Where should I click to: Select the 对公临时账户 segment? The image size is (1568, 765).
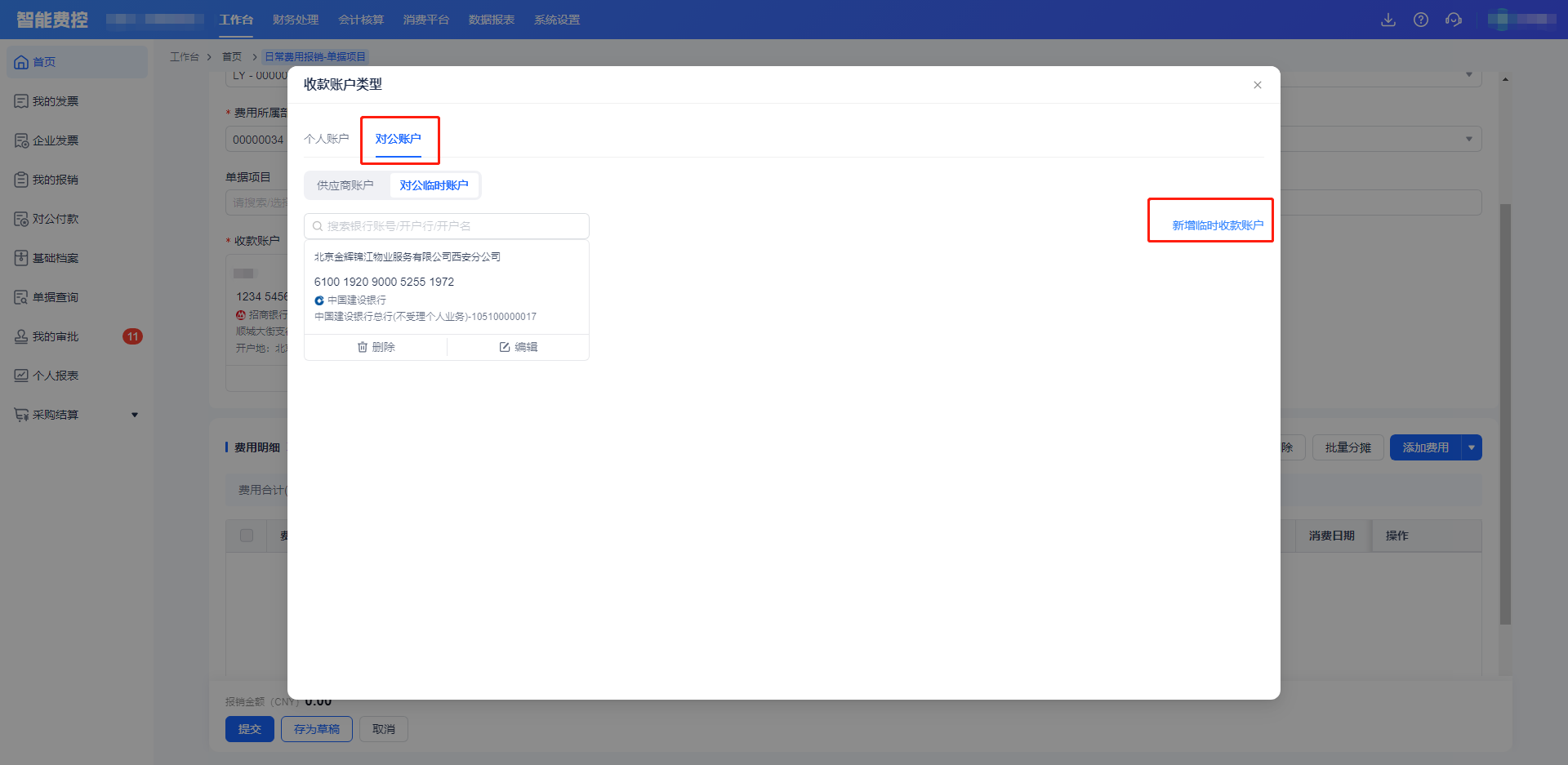pyautogui.click(x=434, y=185)
